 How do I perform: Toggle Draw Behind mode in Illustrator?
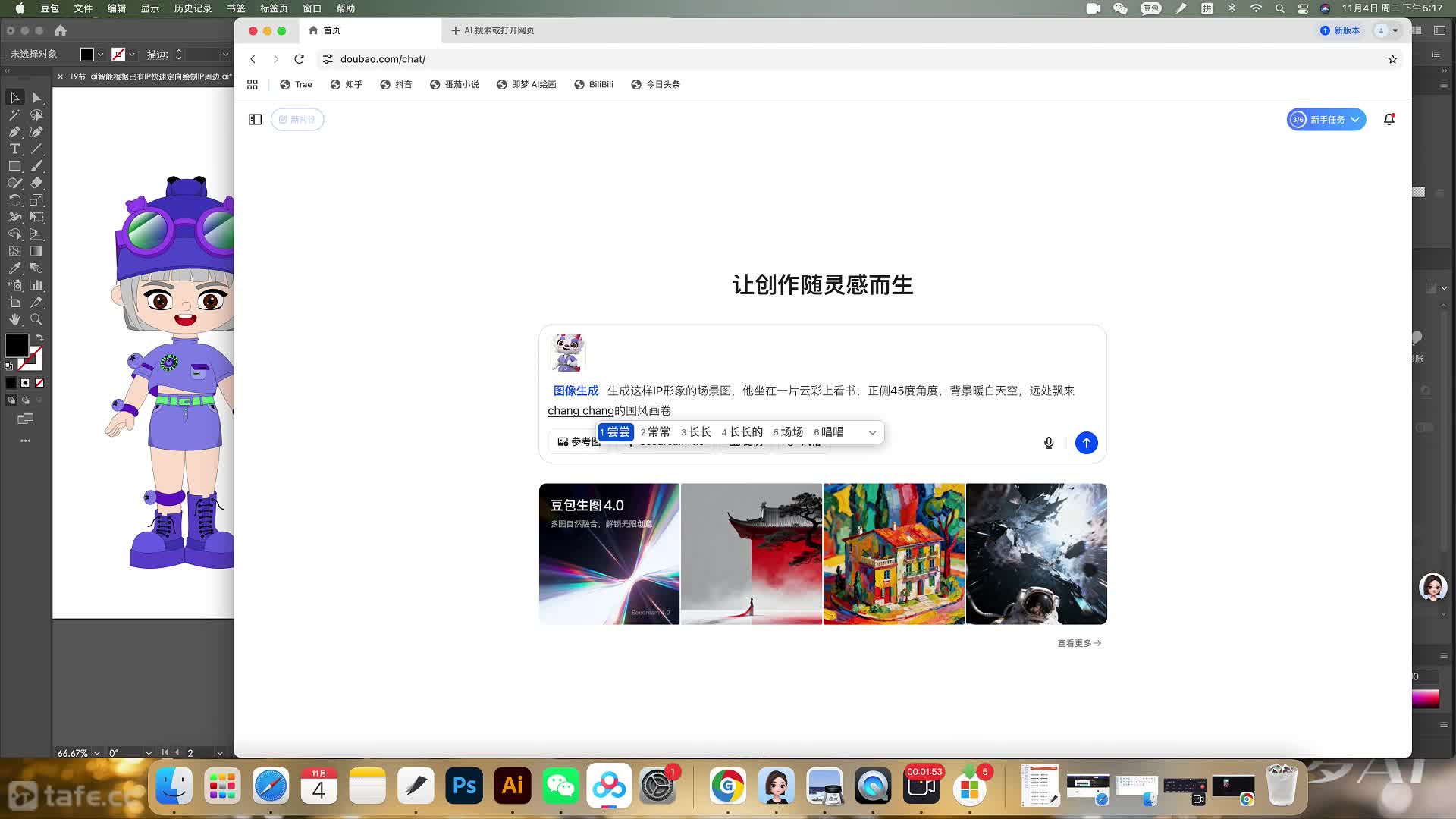click(25, 400)
